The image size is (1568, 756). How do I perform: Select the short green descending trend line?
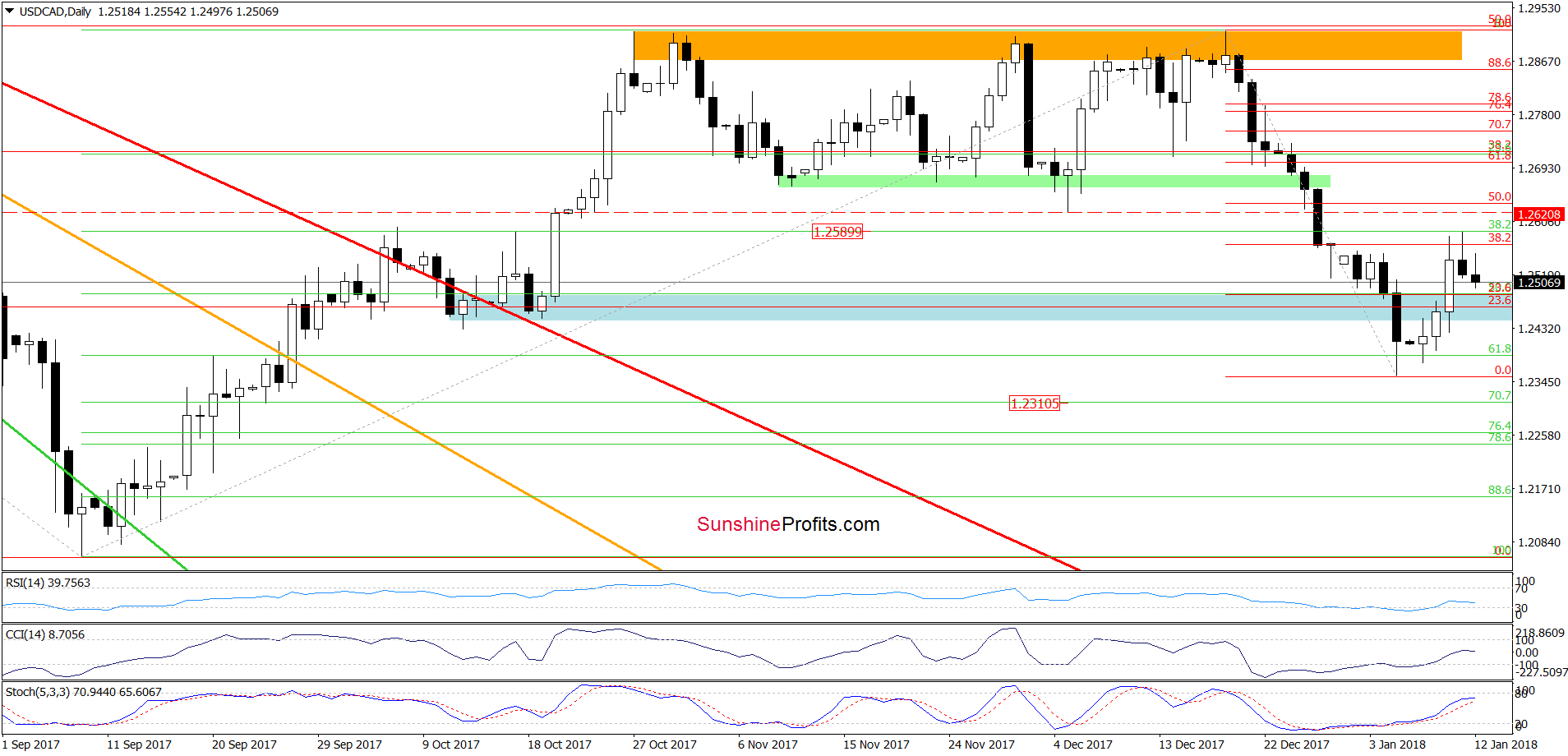click(x=95, y=495)
